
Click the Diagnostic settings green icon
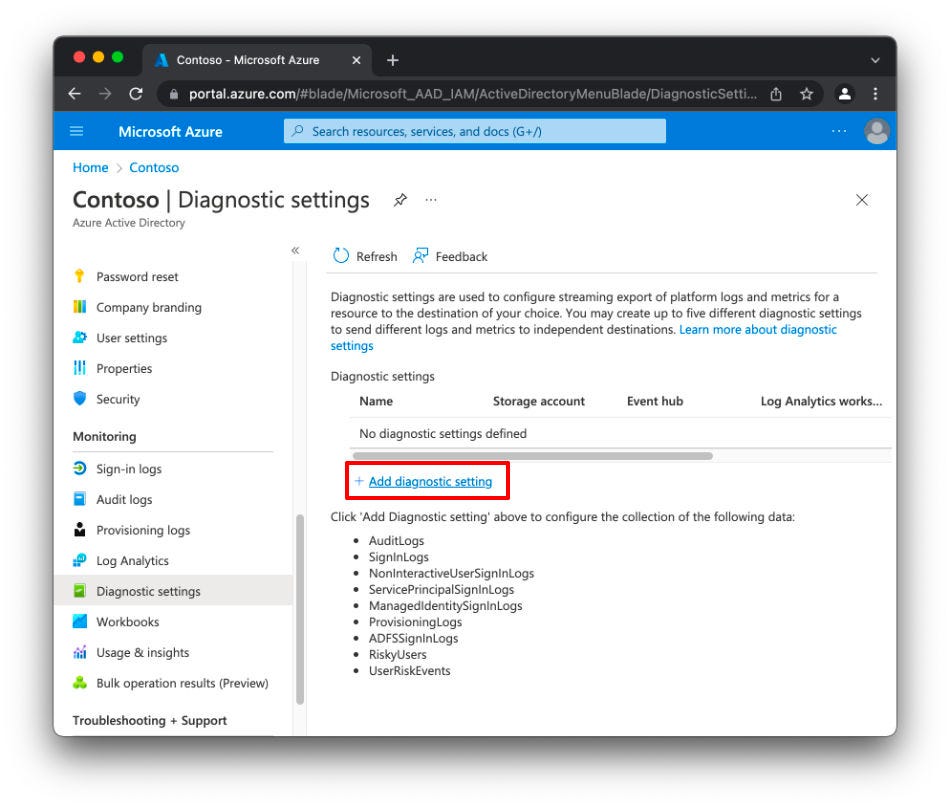point(79,591)
